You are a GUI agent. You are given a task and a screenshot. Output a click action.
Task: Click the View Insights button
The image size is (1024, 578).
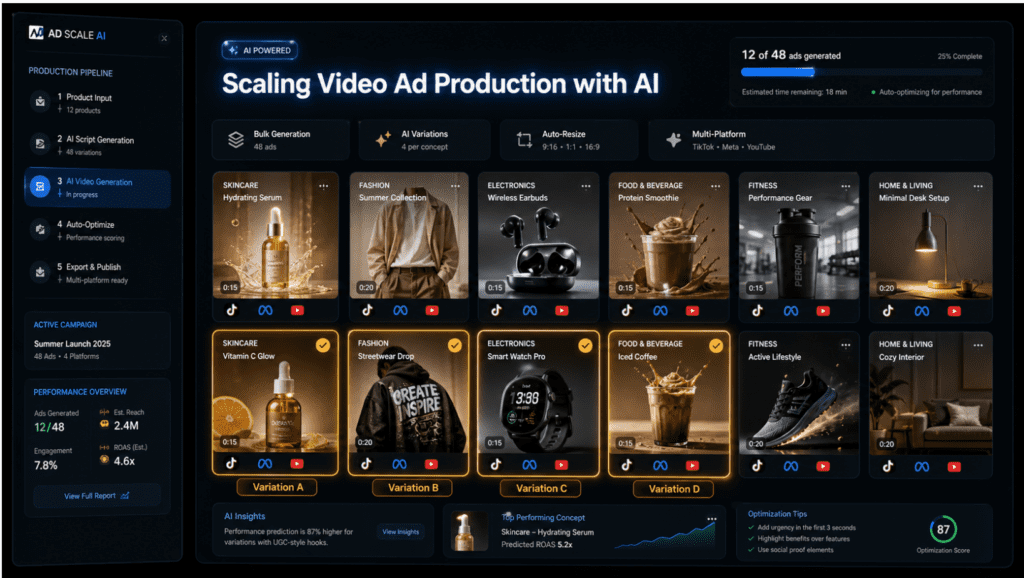(x=400, y=532)
